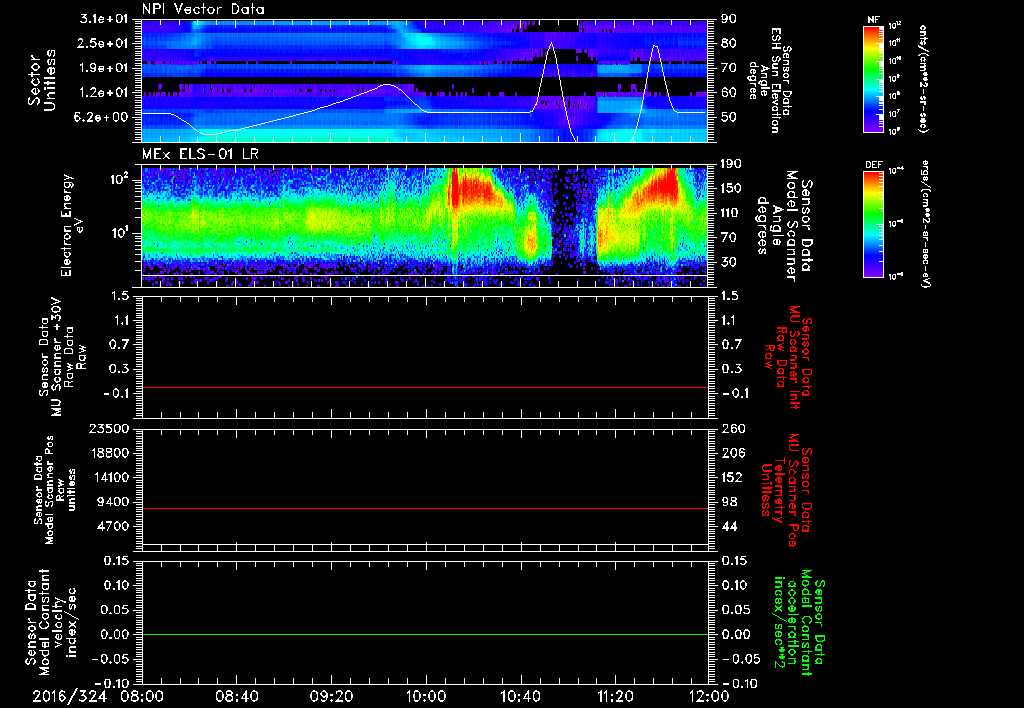Select the 10:40 time tick label
This screenshot has width=1024, height=708.
520,695
